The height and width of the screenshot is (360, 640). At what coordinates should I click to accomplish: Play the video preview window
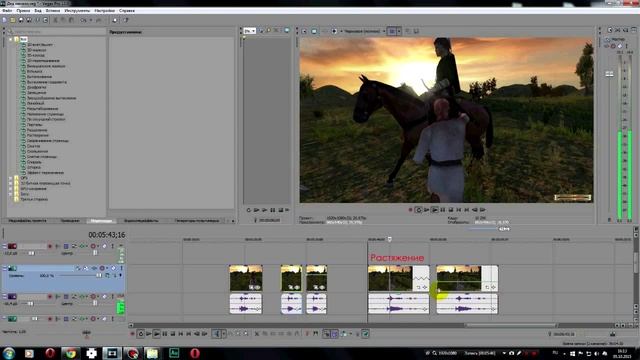pyautogui.click(x=434, y=210)
